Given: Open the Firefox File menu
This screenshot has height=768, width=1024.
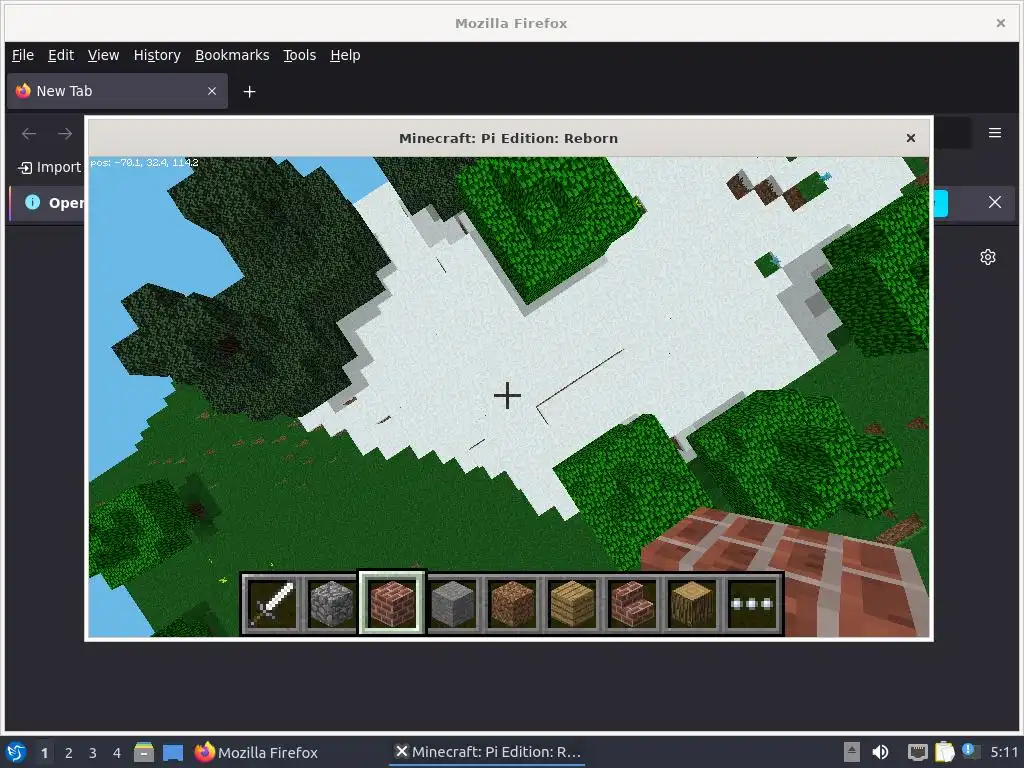Looking at the screenshot, I should [23, 56].
